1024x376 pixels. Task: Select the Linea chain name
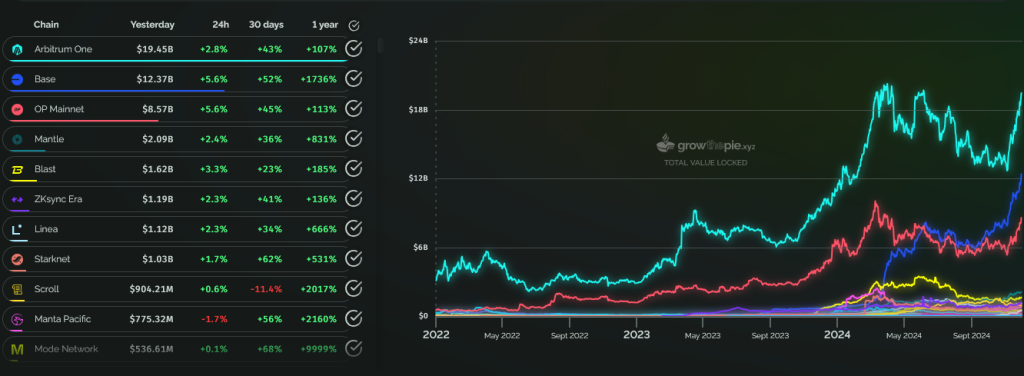tap(45, 229)
